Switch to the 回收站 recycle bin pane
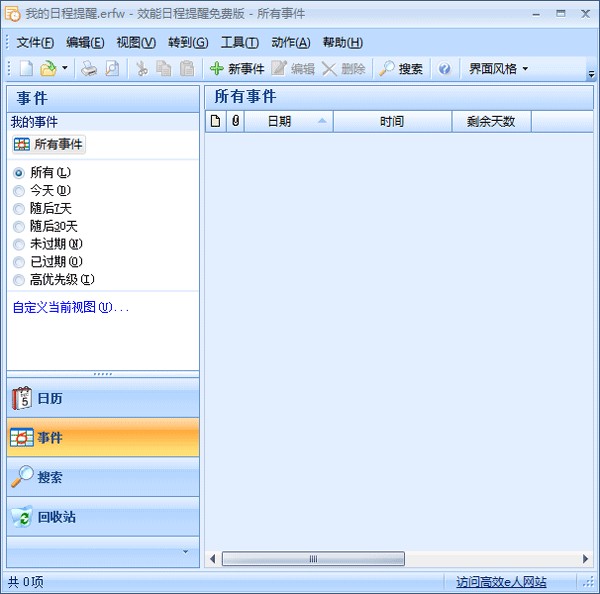Viewport: 600px width, 594px height. [x=103, y=517]
